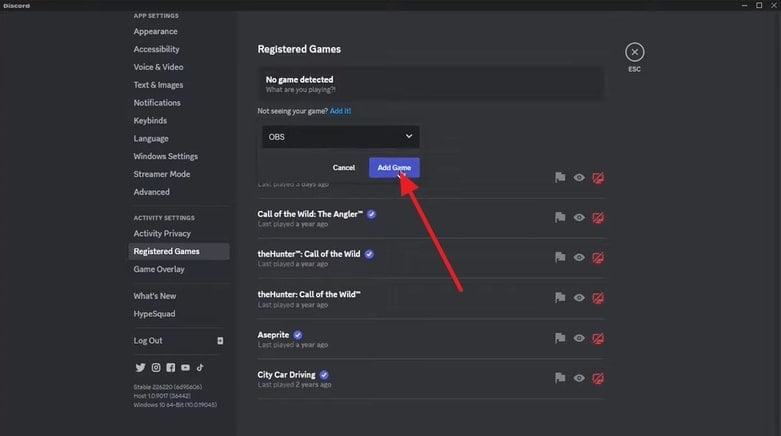The height and width of the screenshot is (436, 781).
Task: Open Text & Images settings
Action: [158, 85]
